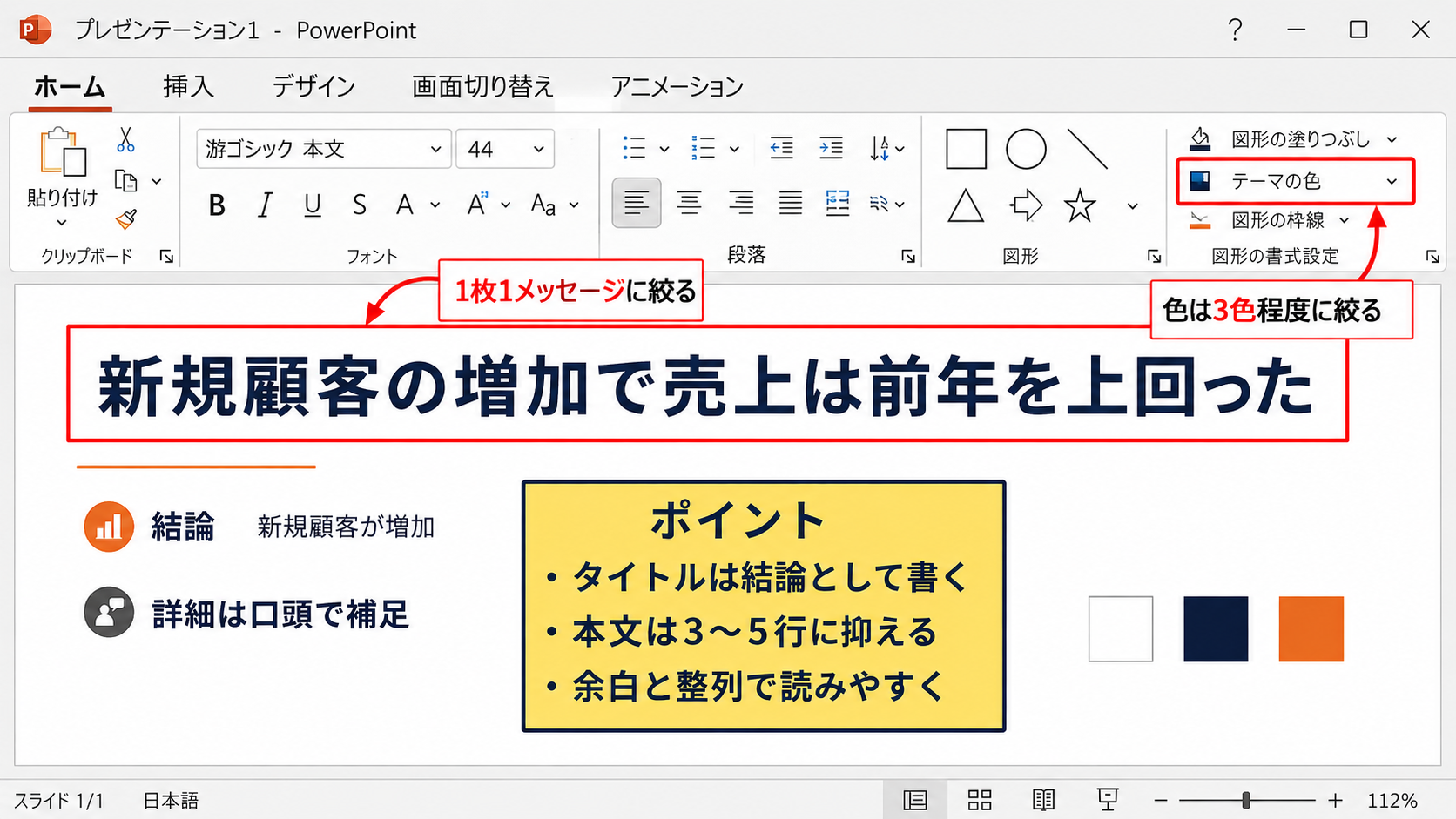Switch to the ホーム tab
Screen dimensions: 1456x819
(70, 87)
